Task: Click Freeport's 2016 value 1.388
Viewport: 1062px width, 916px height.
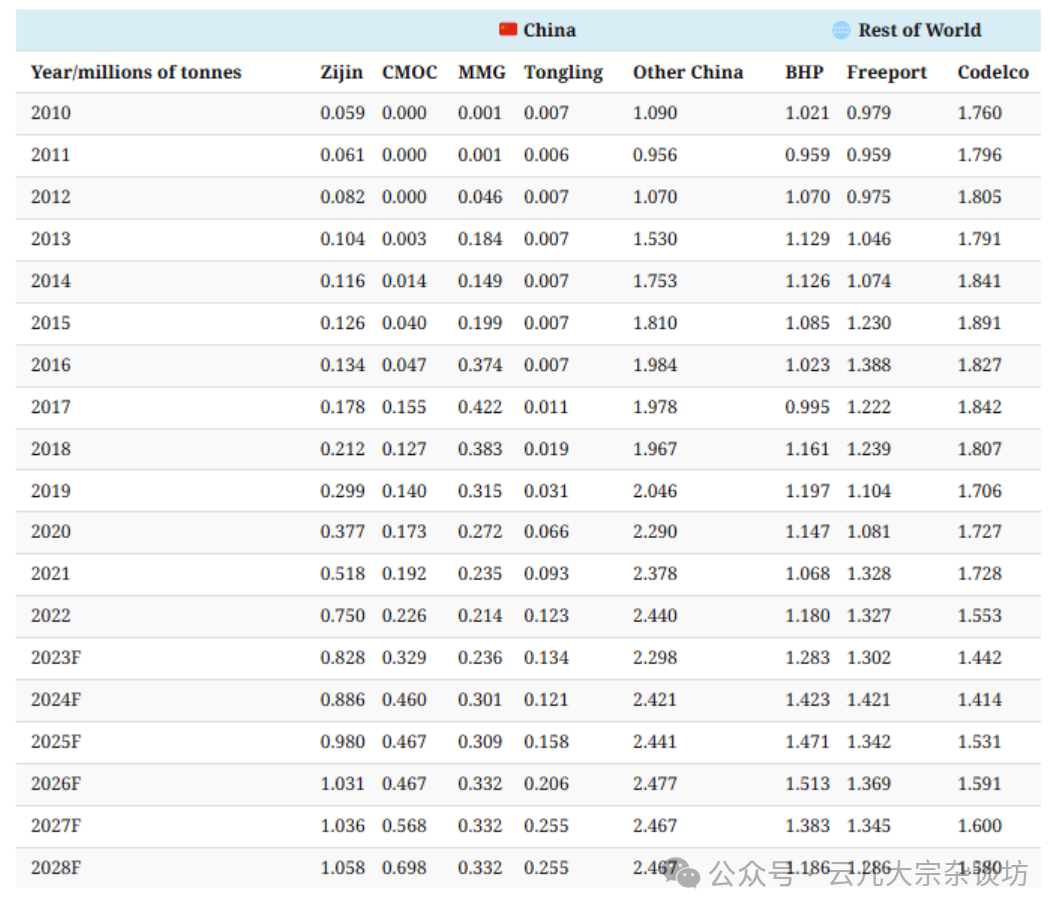Action: click(x=868, y=365)
